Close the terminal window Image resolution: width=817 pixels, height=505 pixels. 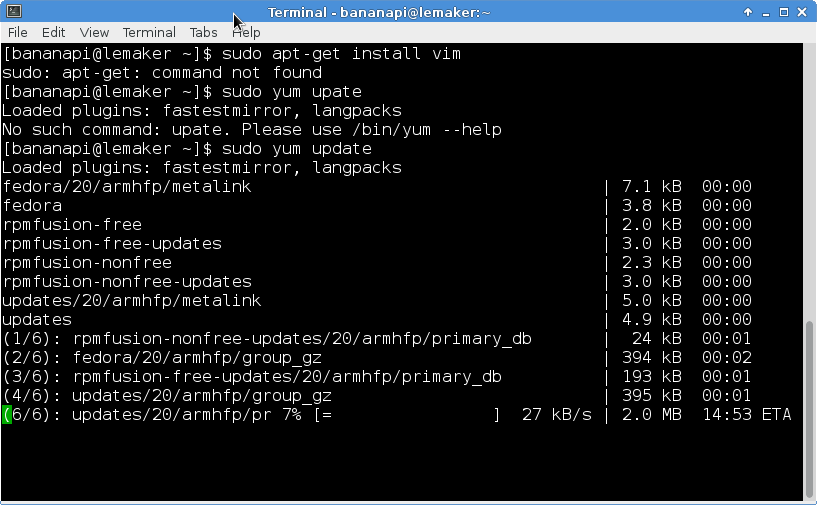pos(802,12)
